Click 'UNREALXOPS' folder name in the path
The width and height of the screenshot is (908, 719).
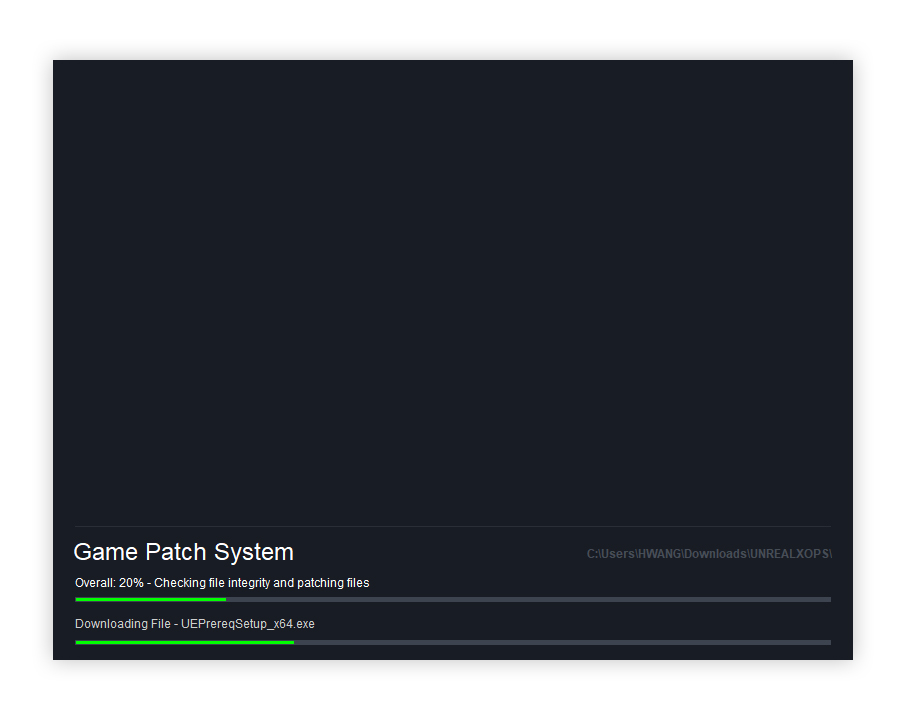(789, 554)
